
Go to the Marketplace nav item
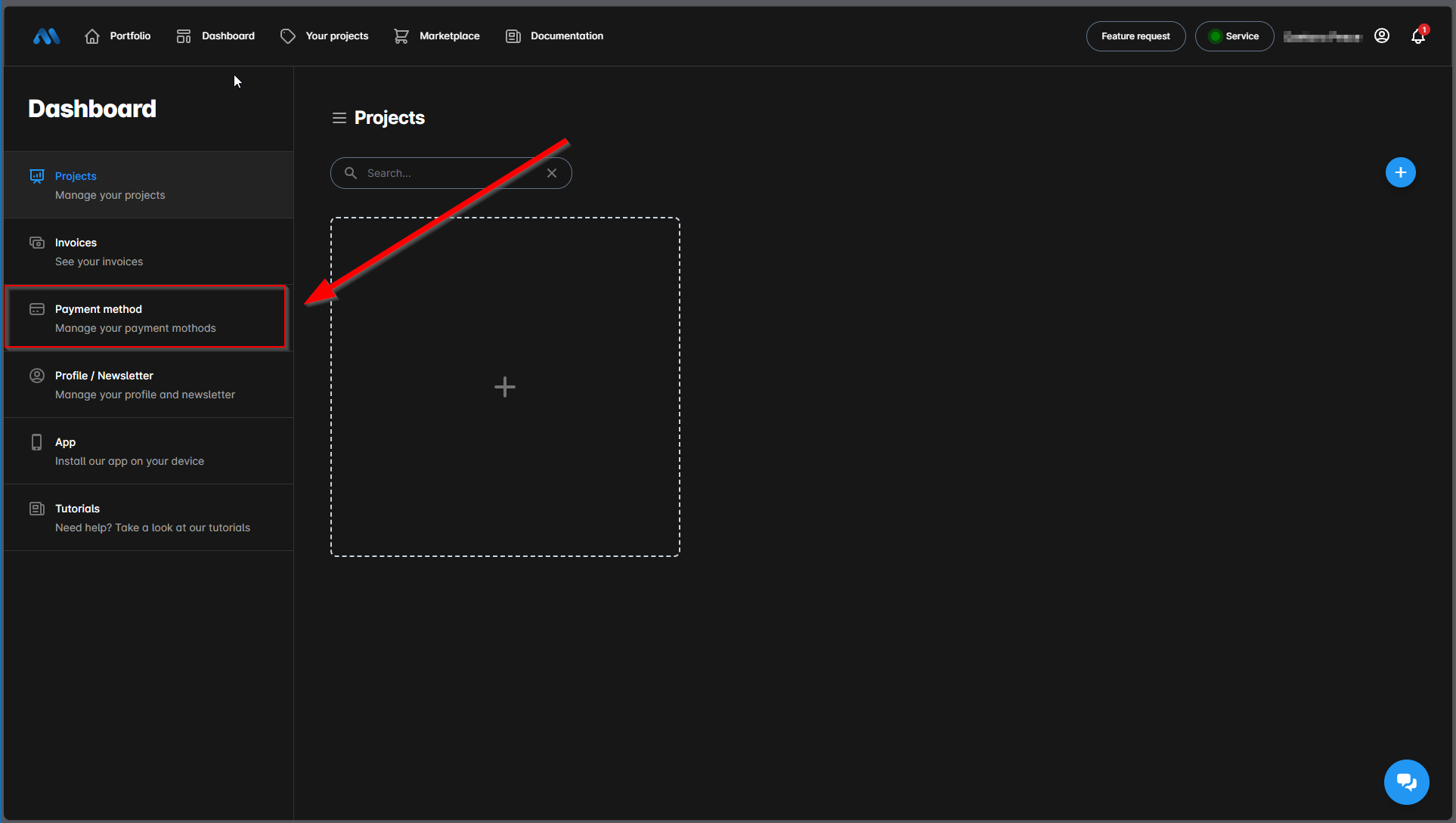[437, 36]
